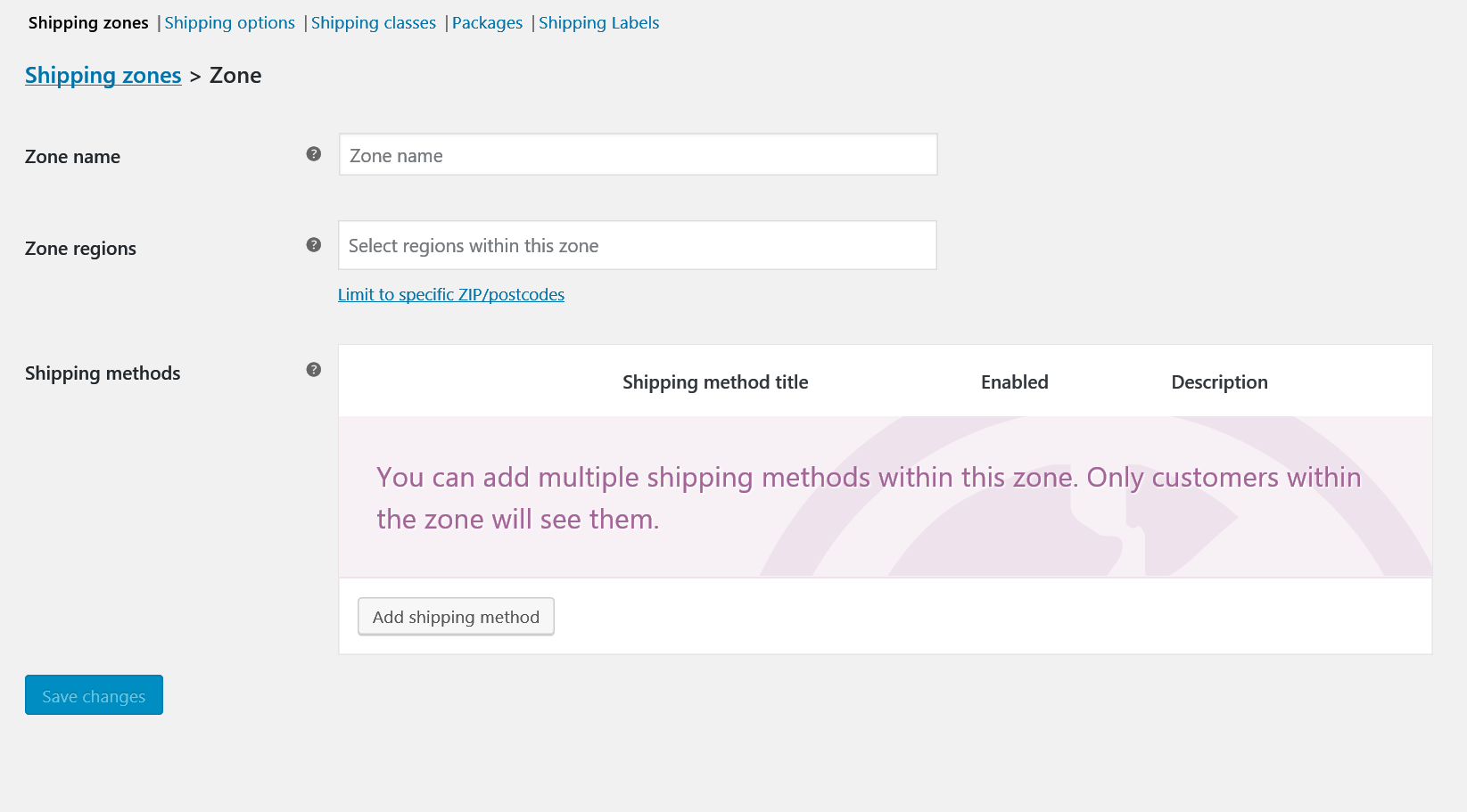The image size is (1467, 812).
Task: Click the help icon beside Zone name
Action: pyautogui.click(x=314, y=154)
